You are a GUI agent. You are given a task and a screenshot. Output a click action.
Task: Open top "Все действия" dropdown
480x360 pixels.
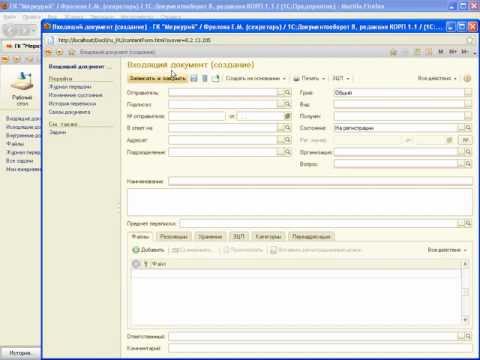tap(437, 78)
